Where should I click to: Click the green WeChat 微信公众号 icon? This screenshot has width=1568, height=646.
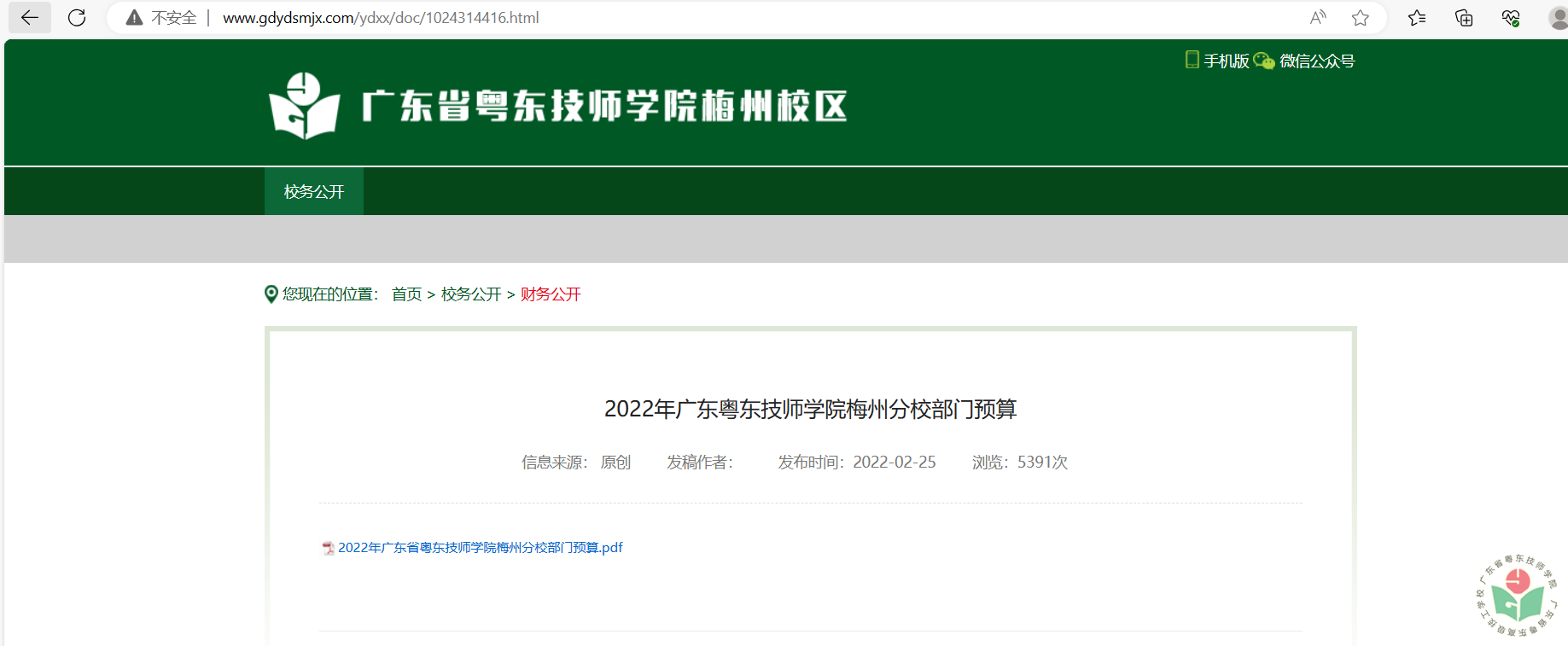tap(1264, 61)
